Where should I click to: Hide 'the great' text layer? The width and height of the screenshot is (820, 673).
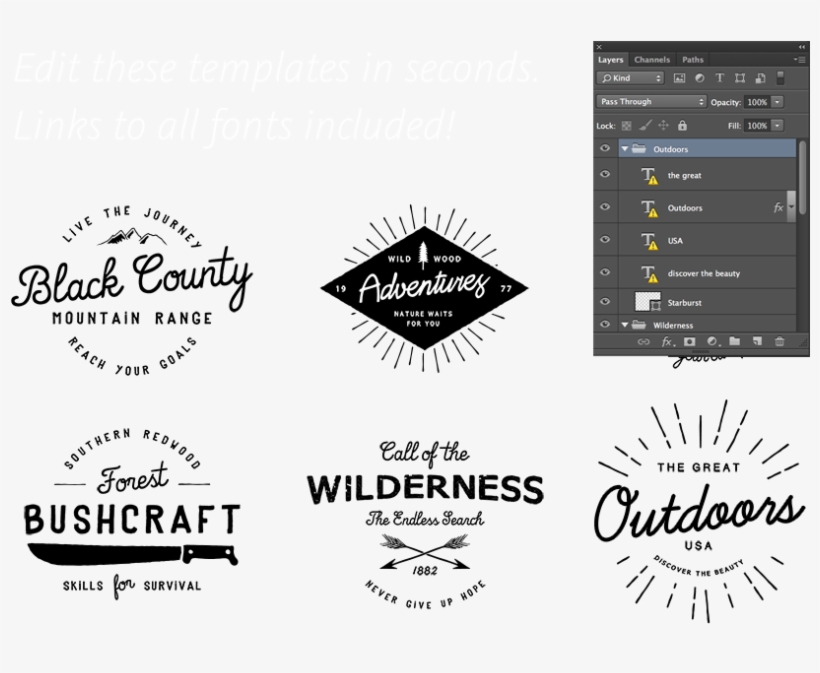605,174
